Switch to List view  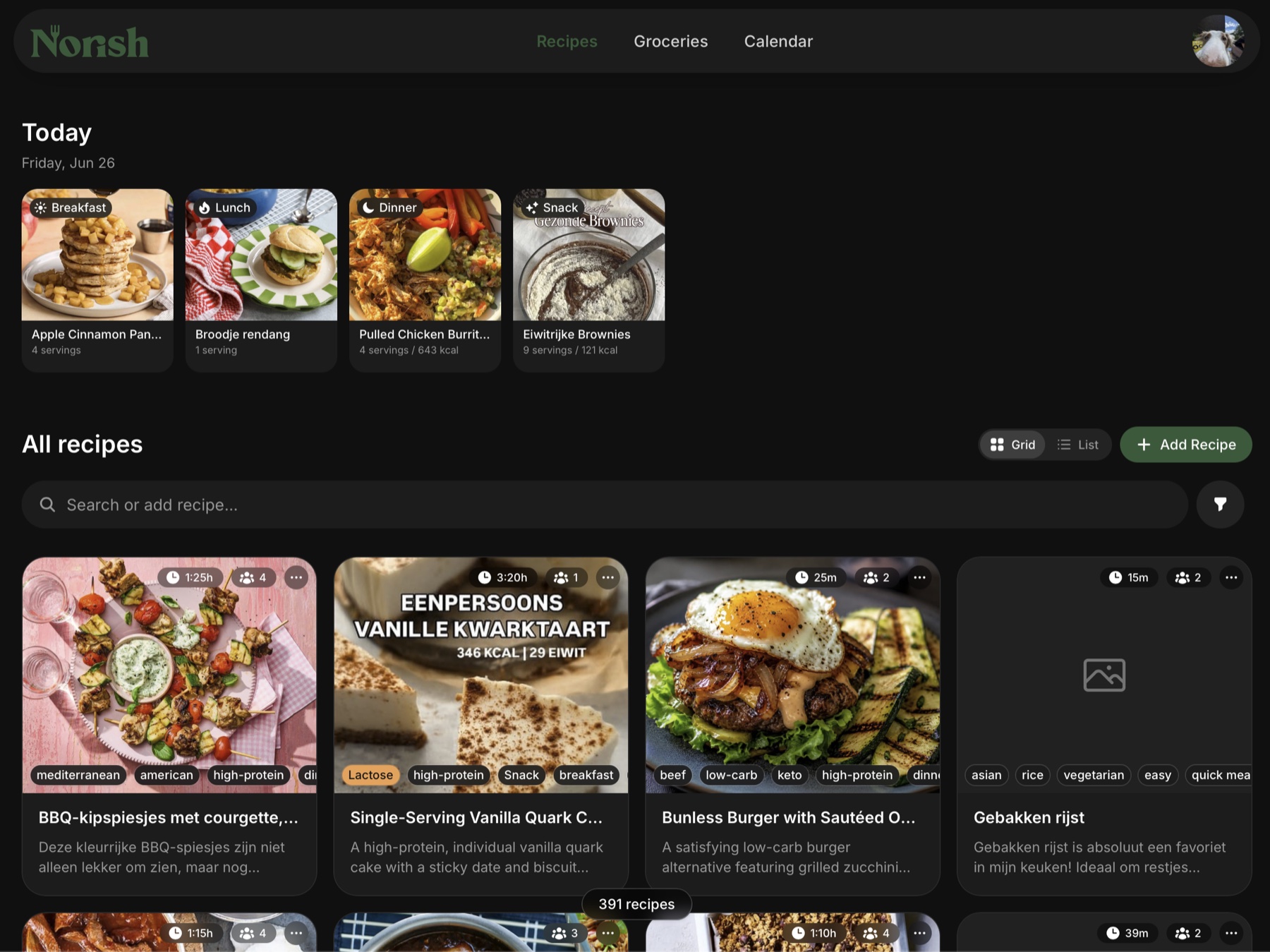[x=1077, y=445]
